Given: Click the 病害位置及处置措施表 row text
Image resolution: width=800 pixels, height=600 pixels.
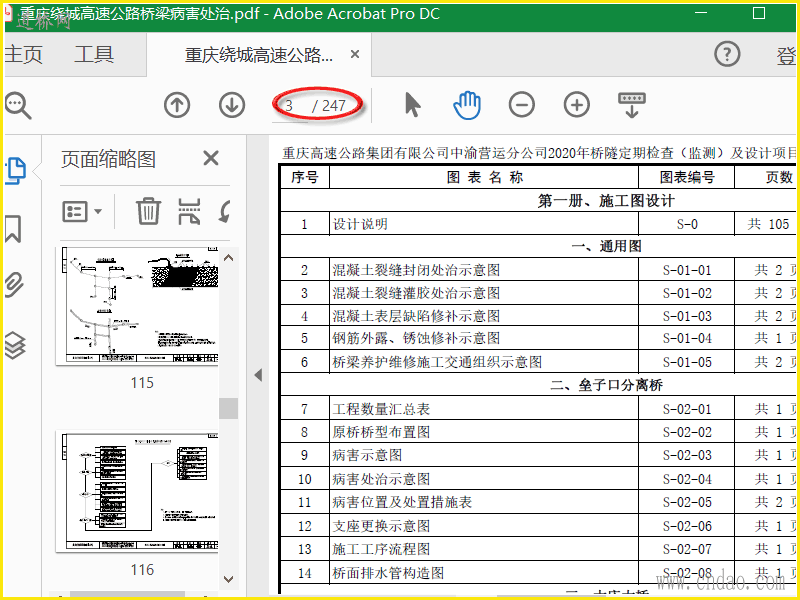Looking at the screenshot, I should [x=402, y=502].
